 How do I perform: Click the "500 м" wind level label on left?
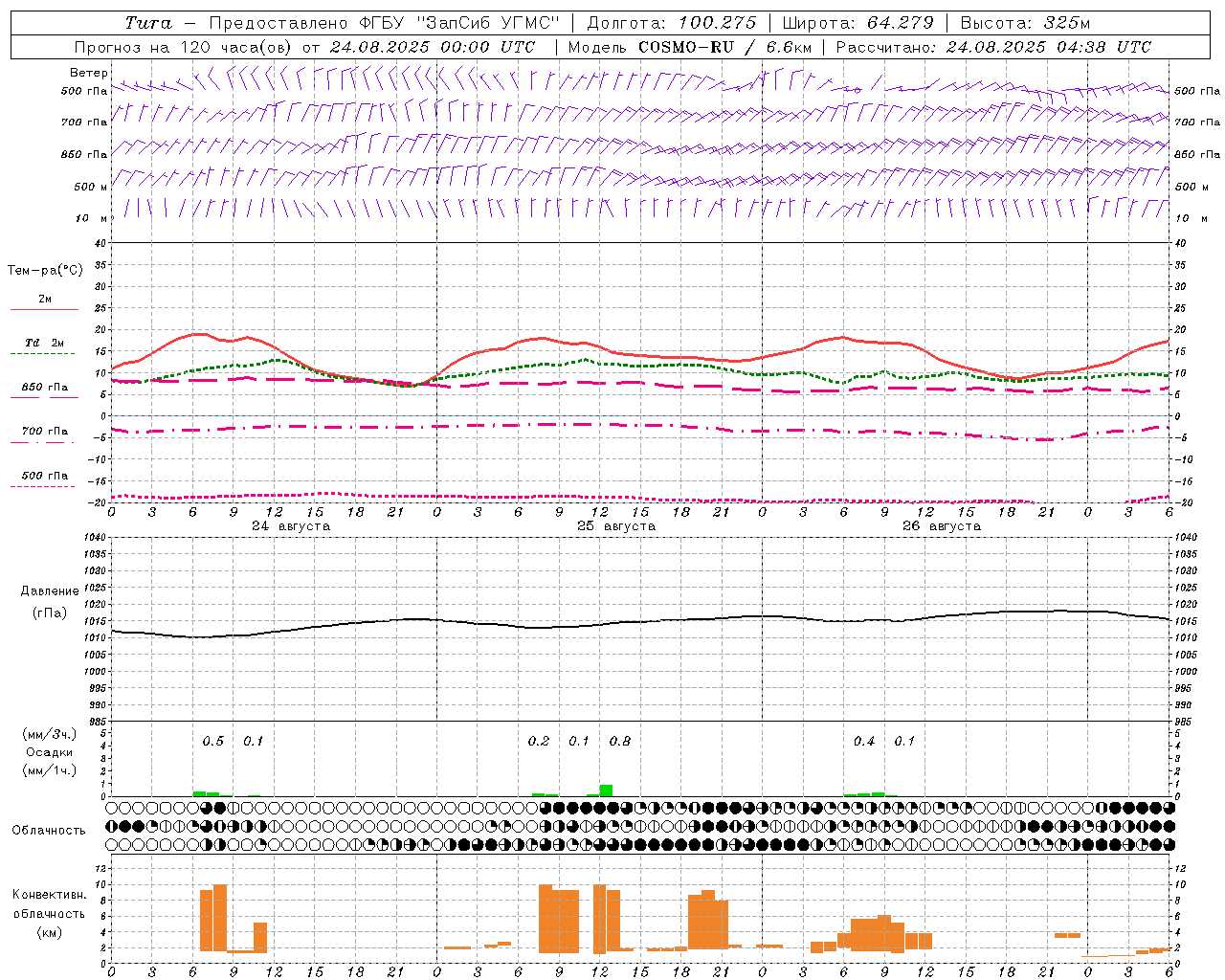[x=92, y=187]
